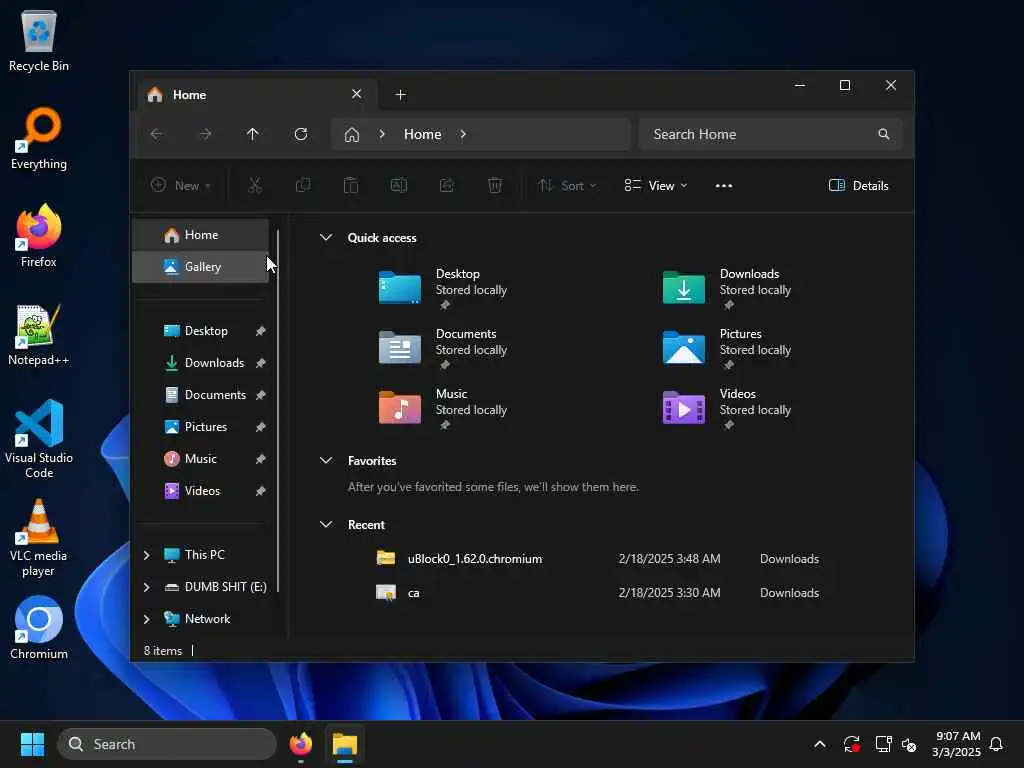1024x768 pixels.
Task: Expand chevron after Home in address bar
Action: click(x=463, y=134)
